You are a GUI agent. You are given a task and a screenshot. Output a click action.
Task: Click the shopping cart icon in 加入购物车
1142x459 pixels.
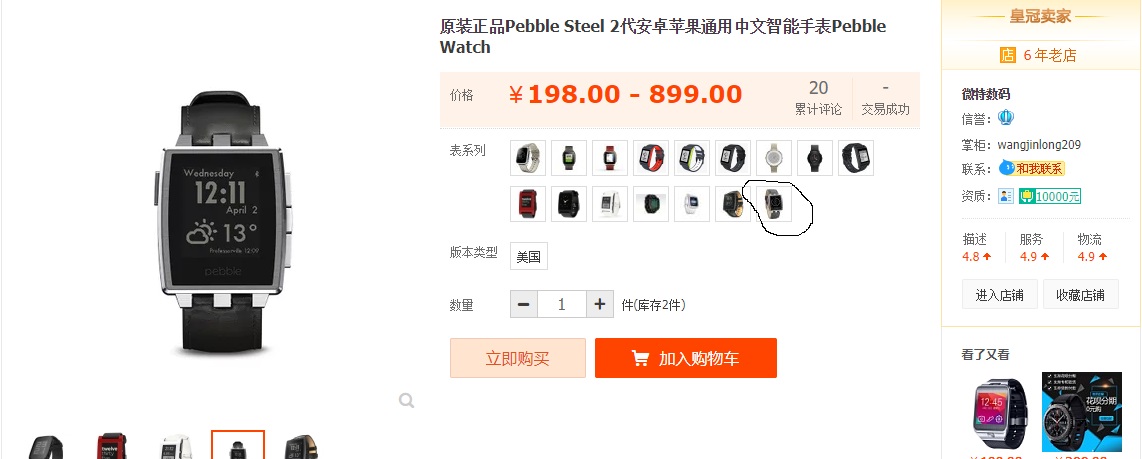tap(640, 358)
